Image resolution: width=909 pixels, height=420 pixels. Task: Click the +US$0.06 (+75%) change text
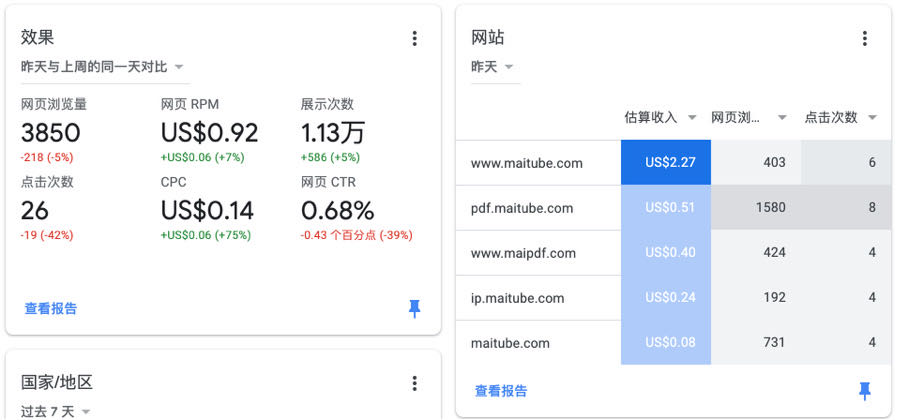tap(206, 235)
